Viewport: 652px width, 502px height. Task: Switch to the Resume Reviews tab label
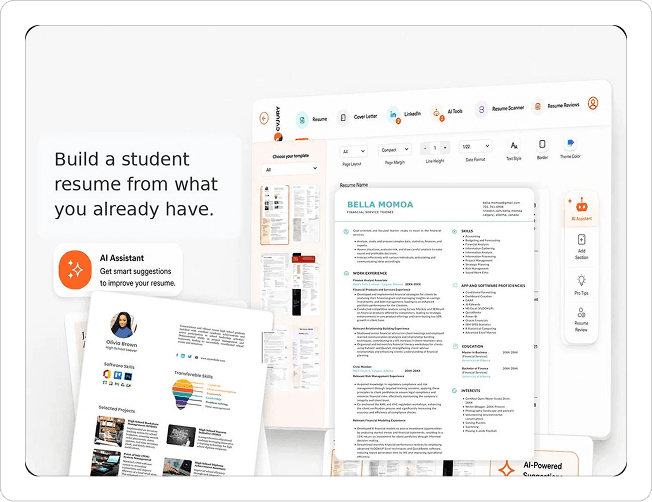(563, 105)
